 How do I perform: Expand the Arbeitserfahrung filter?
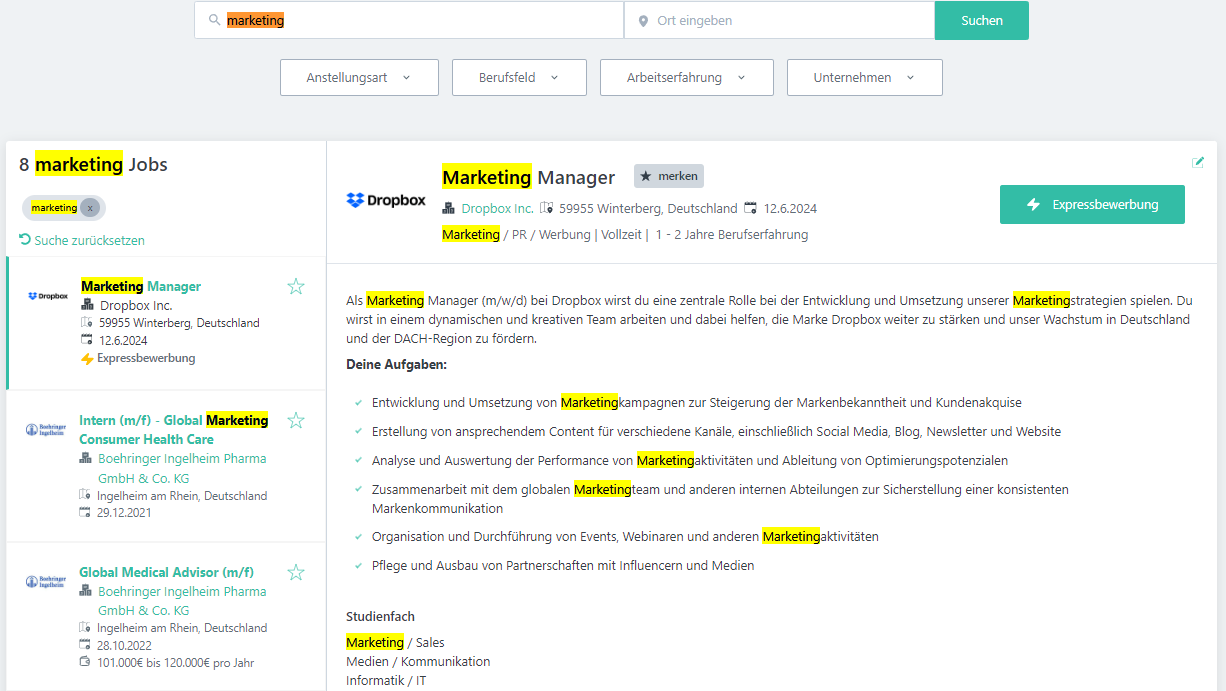pos(687,77)
